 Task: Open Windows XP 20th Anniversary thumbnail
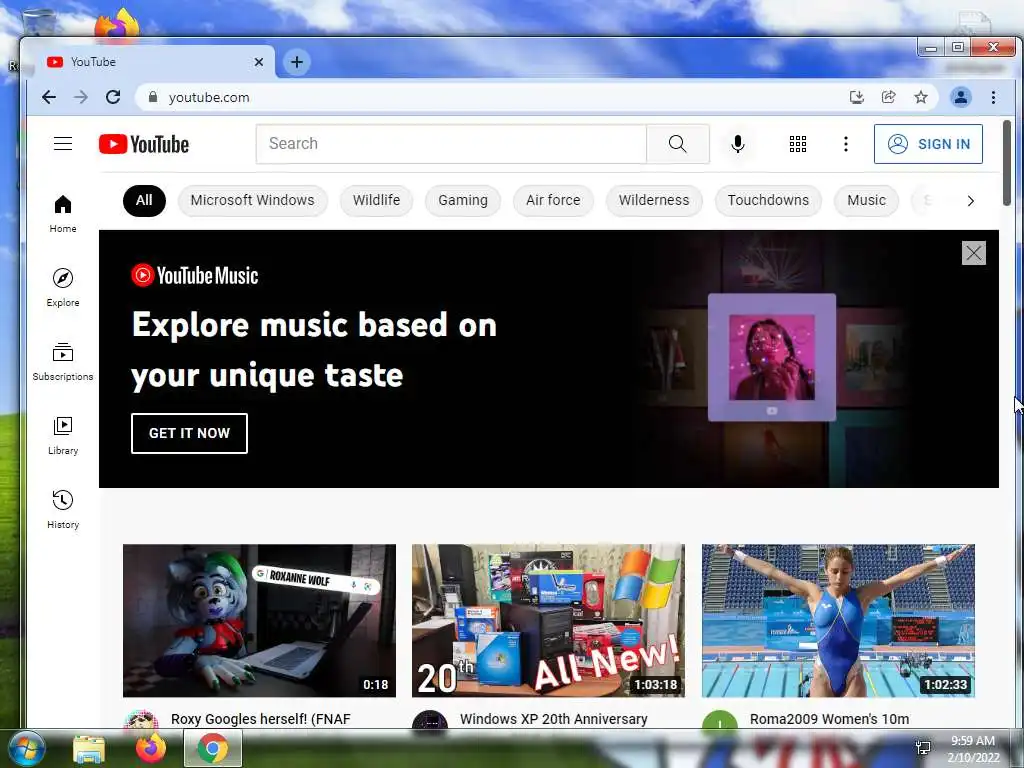549,620
